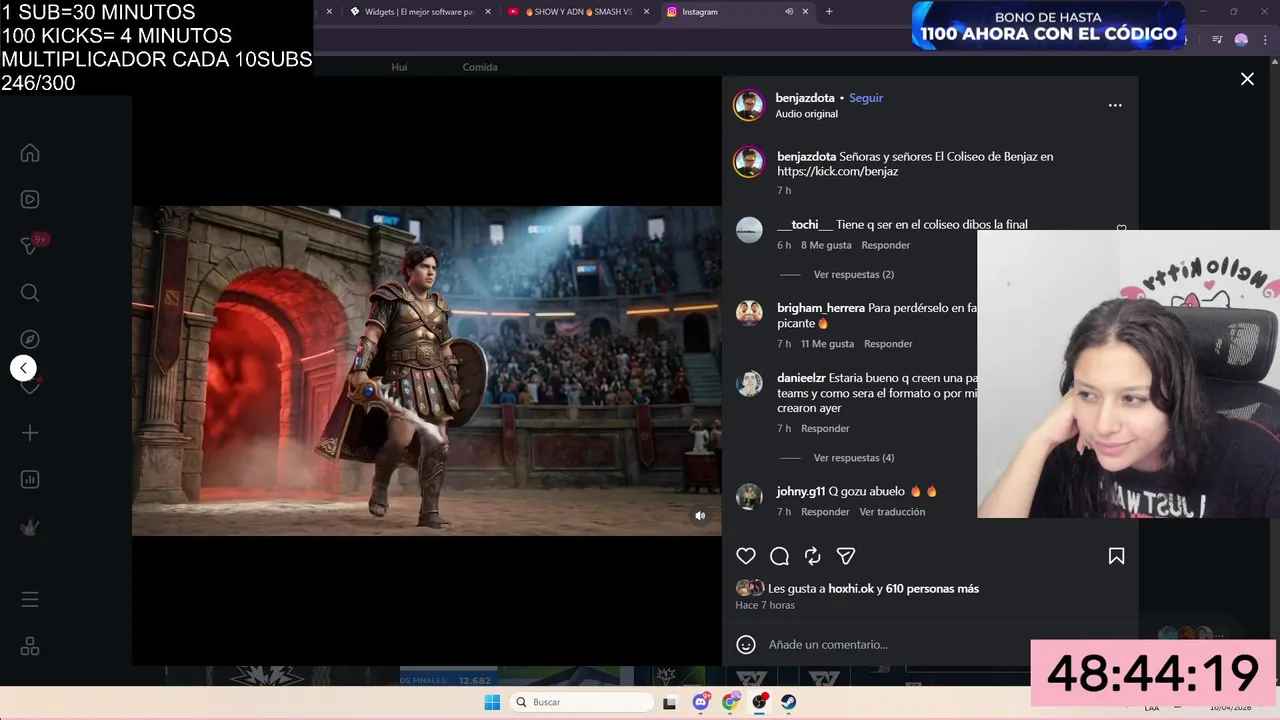Save the post with the bookmark icon

tap(1116, 556)
